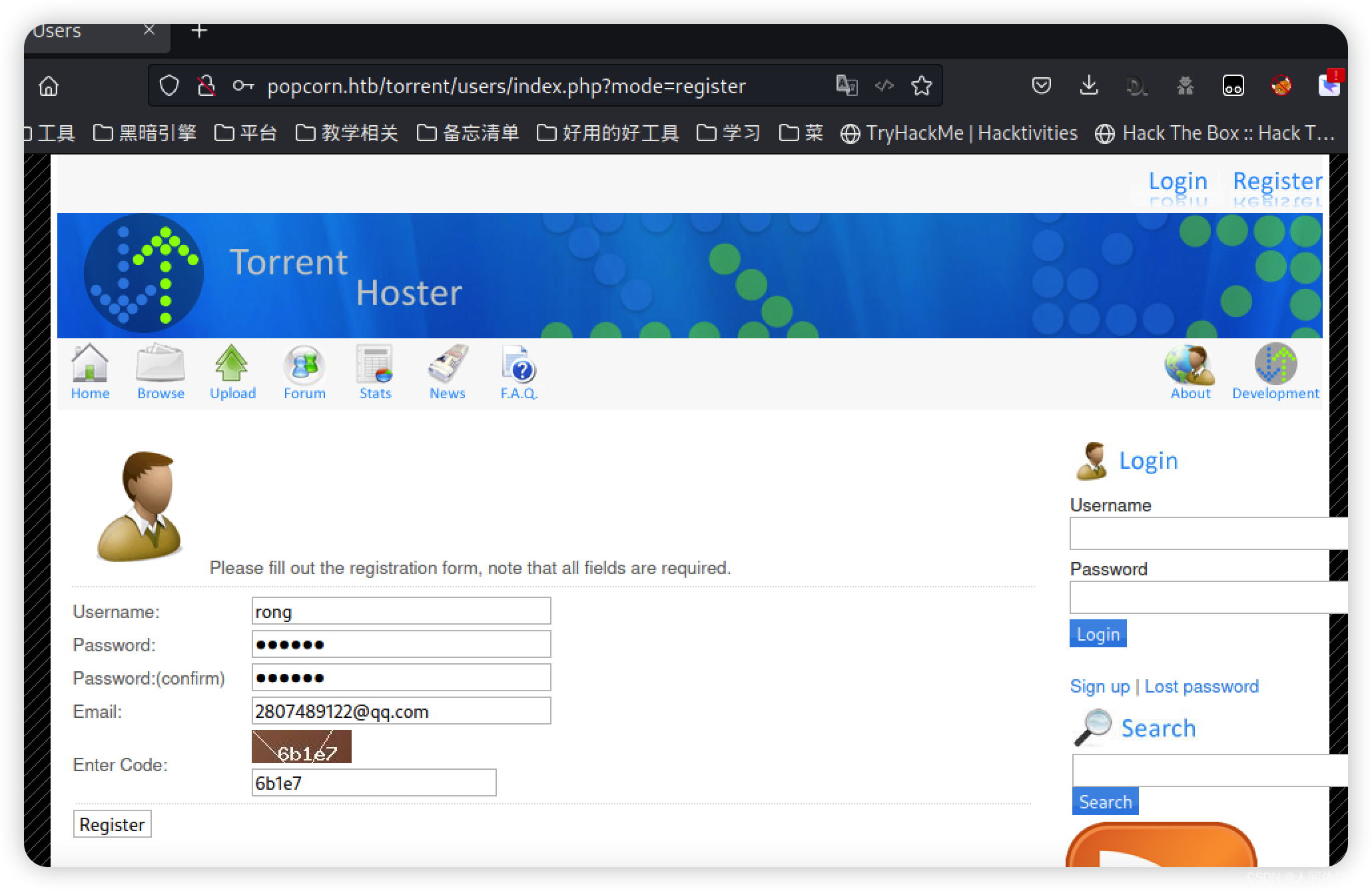Click the Login menu item top-right

(x=1178, y=181)
